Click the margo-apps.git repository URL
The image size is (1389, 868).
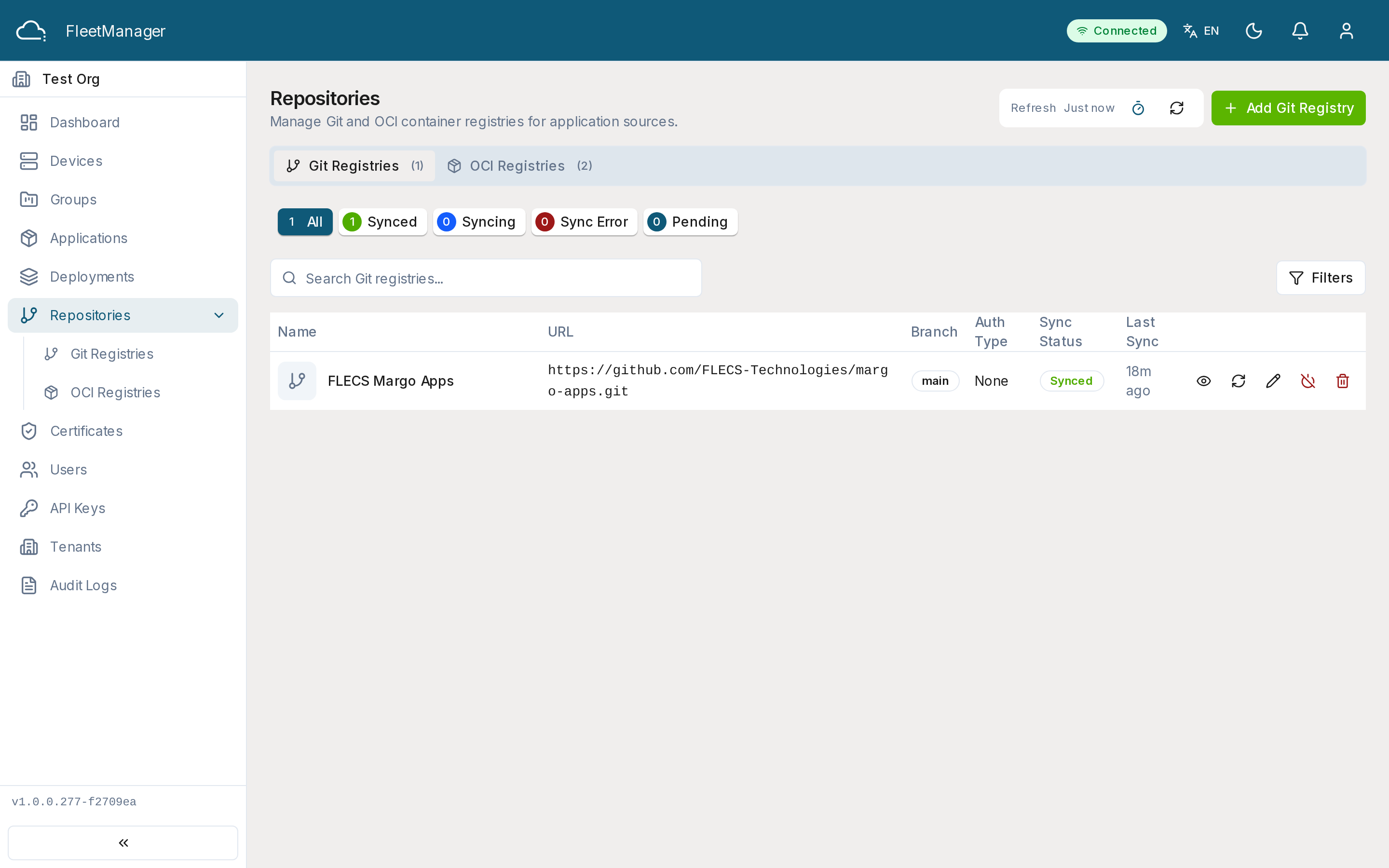point(718,380)
